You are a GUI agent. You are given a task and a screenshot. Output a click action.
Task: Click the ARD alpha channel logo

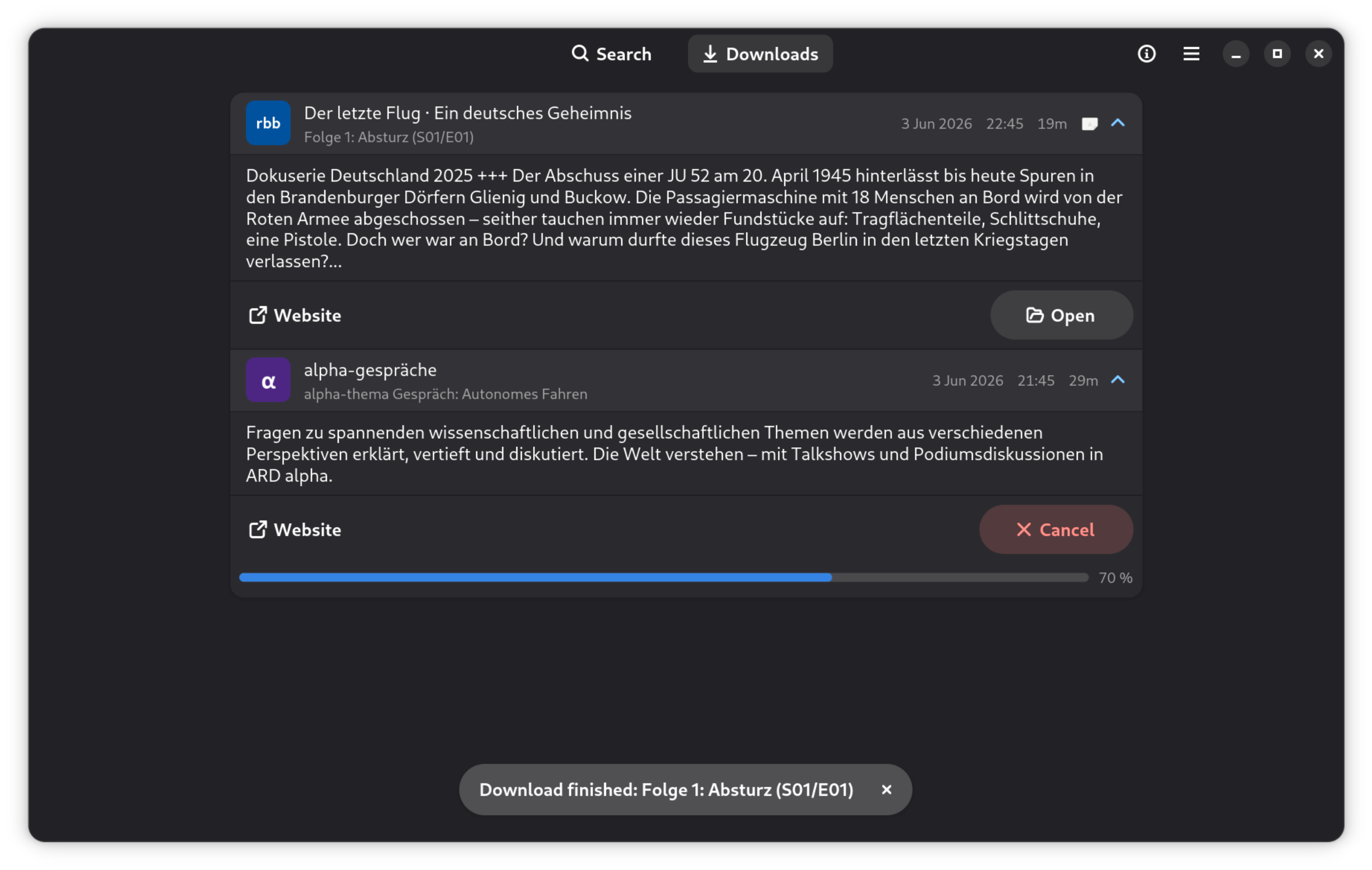(x=268, y=380)
